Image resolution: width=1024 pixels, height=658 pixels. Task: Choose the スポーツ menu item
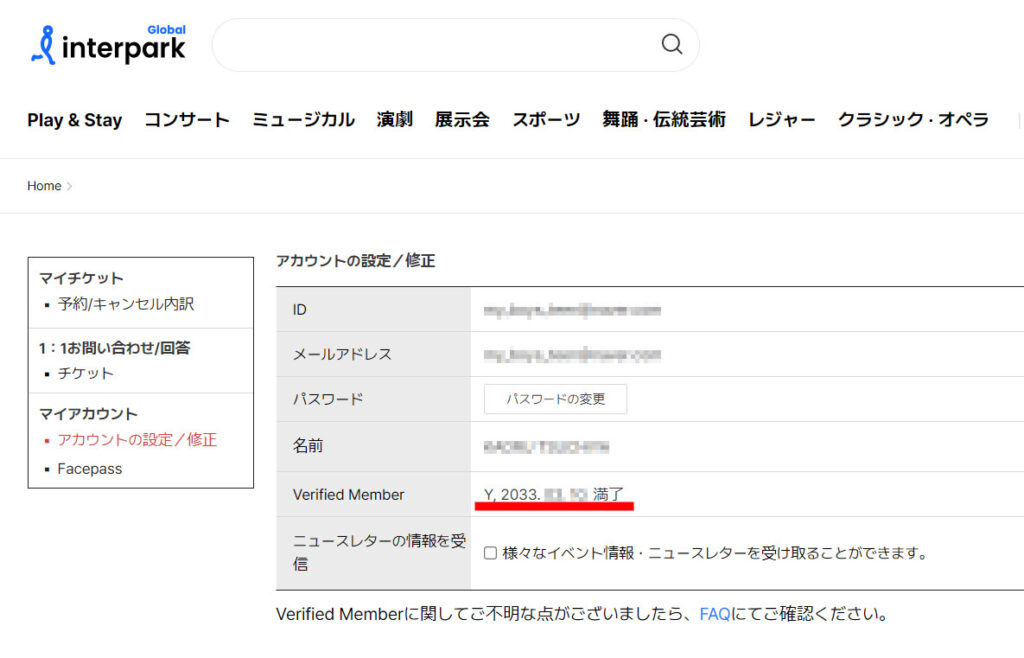pos(546,119)
